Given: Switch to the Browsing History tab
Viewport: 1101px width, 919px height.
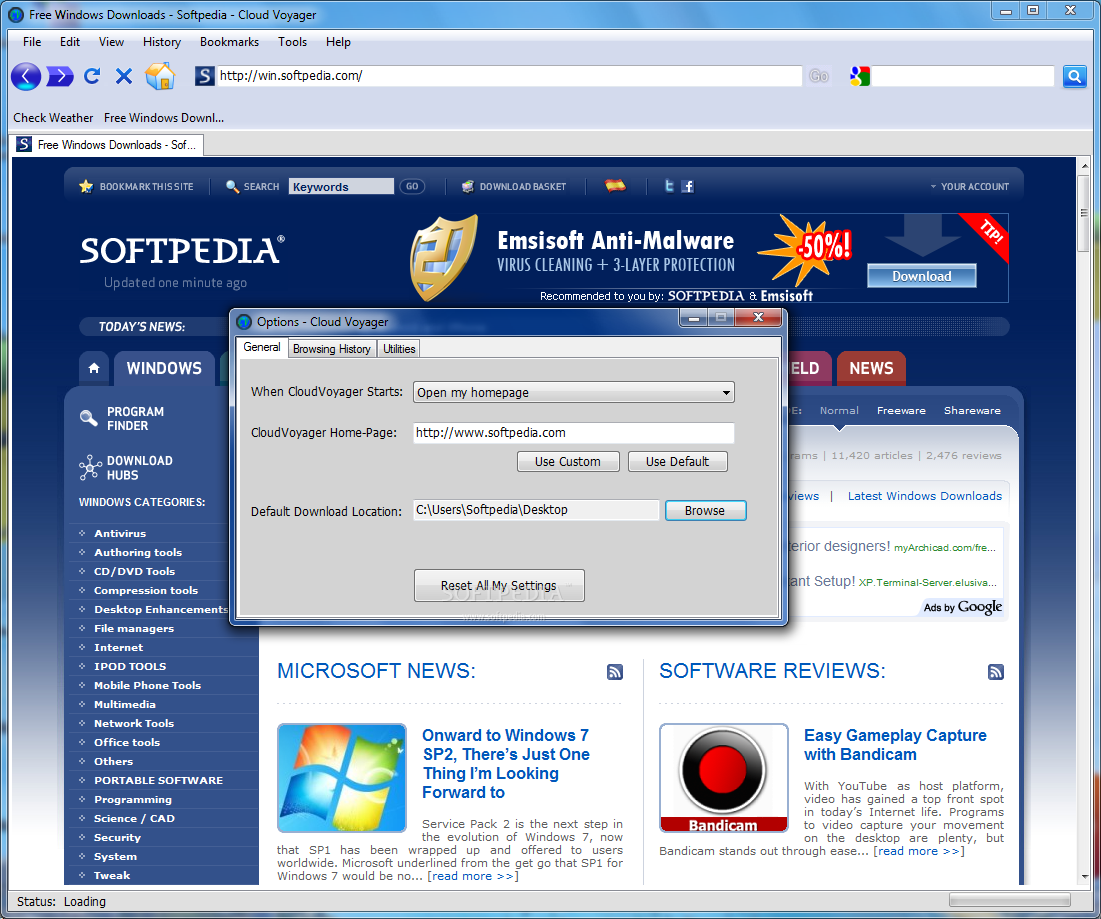Looking at the screenshot, I should [331, 349].
